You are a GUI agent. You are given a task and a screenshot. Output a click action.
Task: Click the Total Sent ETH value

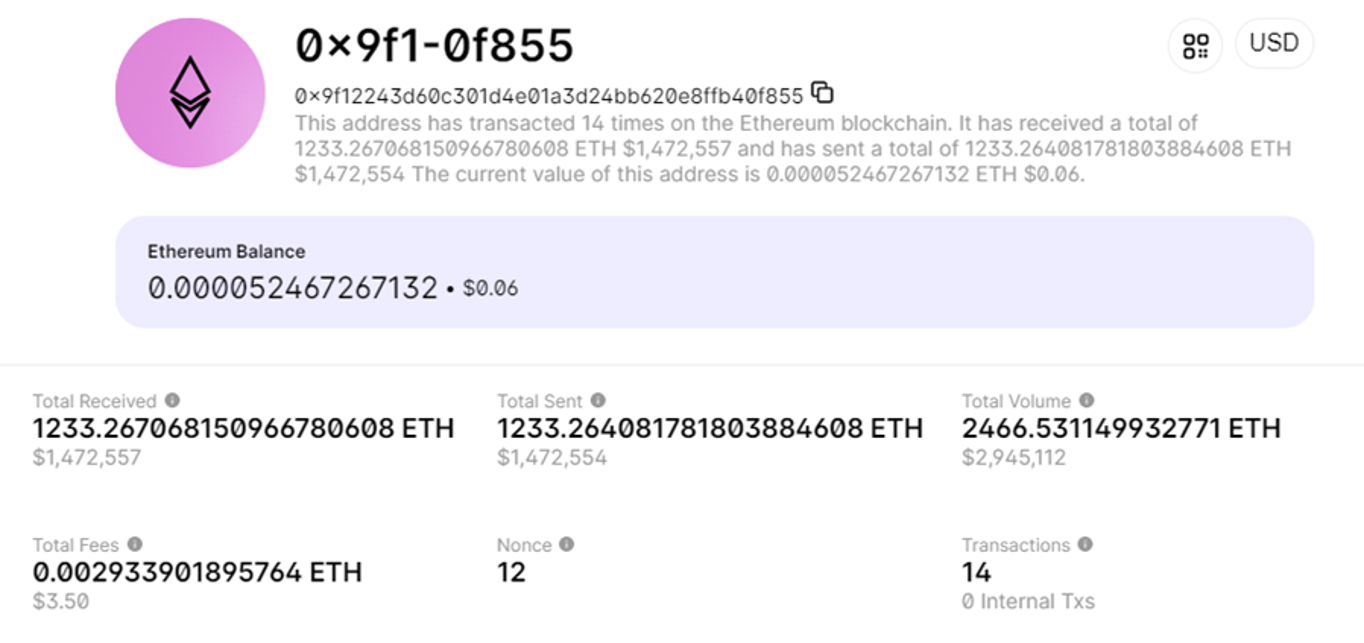click(710, 429)
